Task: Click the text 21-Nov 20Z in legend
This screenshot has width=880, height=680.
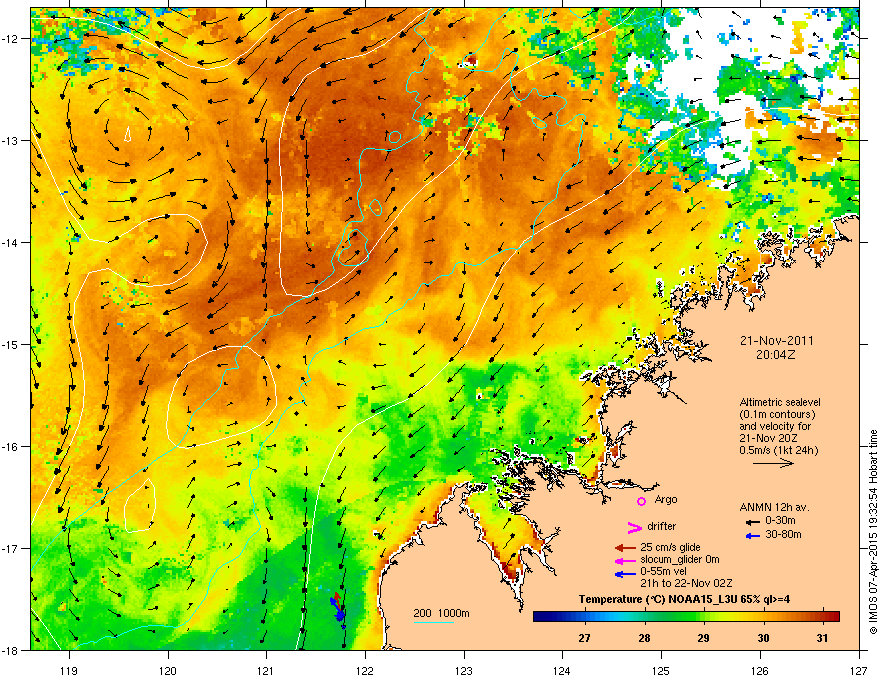Action: [x=769, y=438]
